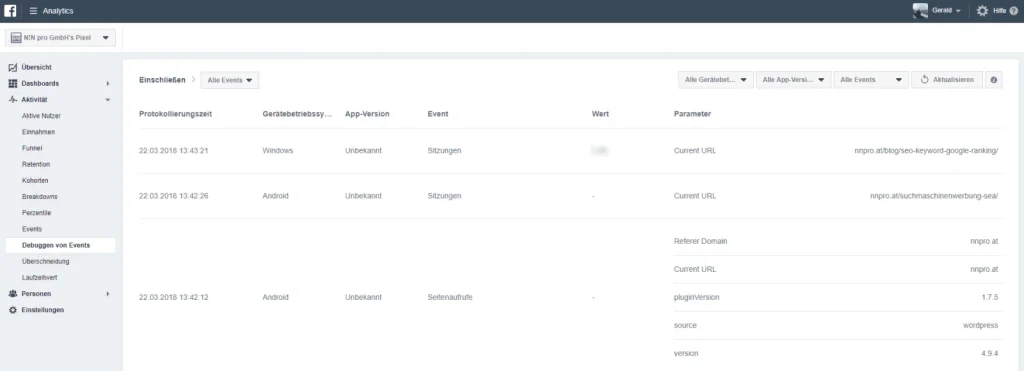Click the Windows operating system cell
Viewport: 1024px width, 371px height.
pyautogui.click(x=278, y=151)
